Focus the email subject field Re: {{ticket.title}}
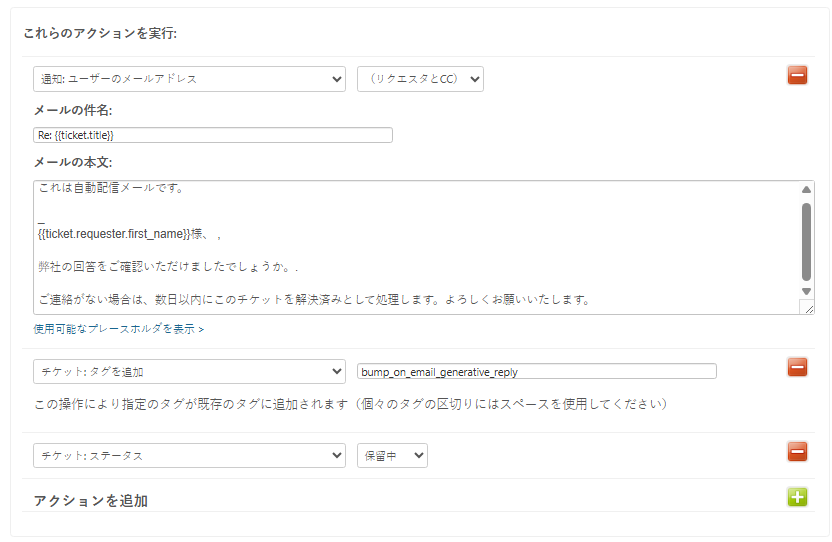 pos(212,135)
